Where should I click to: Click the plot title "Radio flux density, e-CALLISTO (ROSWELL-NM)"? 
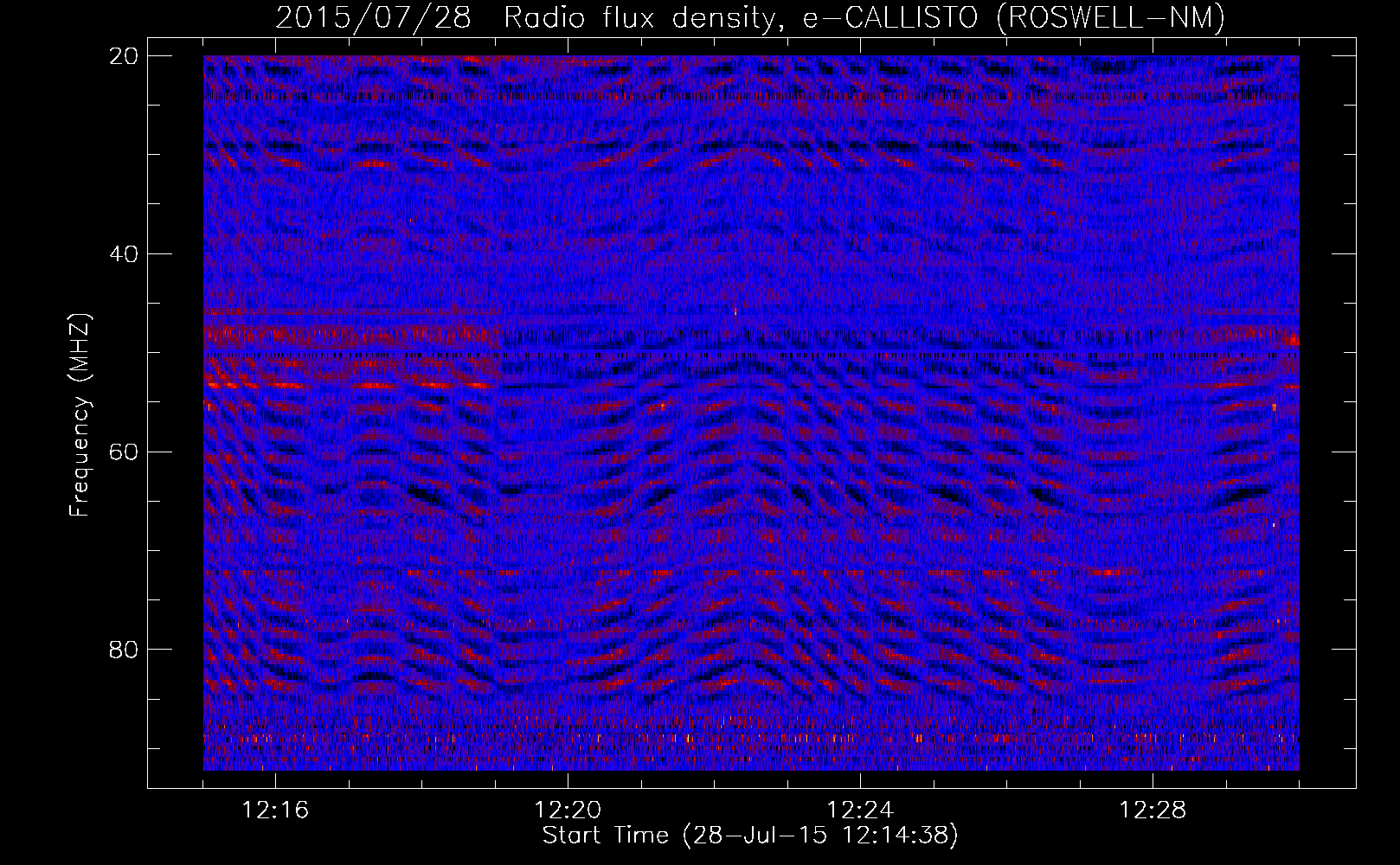click(x=864, y=17)
